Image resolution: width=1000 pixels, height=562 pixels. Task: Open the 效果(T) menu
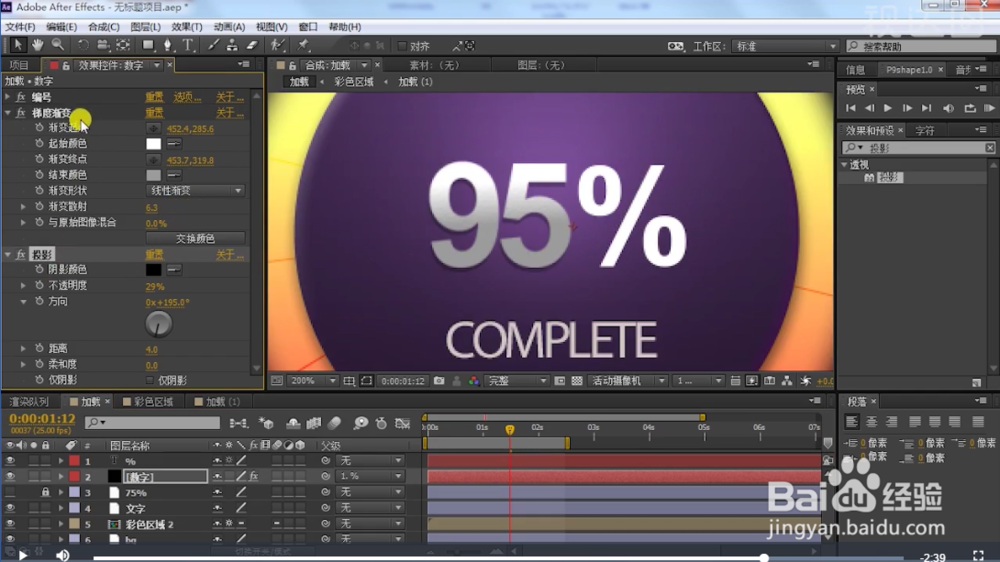click(x=186, y=27)
